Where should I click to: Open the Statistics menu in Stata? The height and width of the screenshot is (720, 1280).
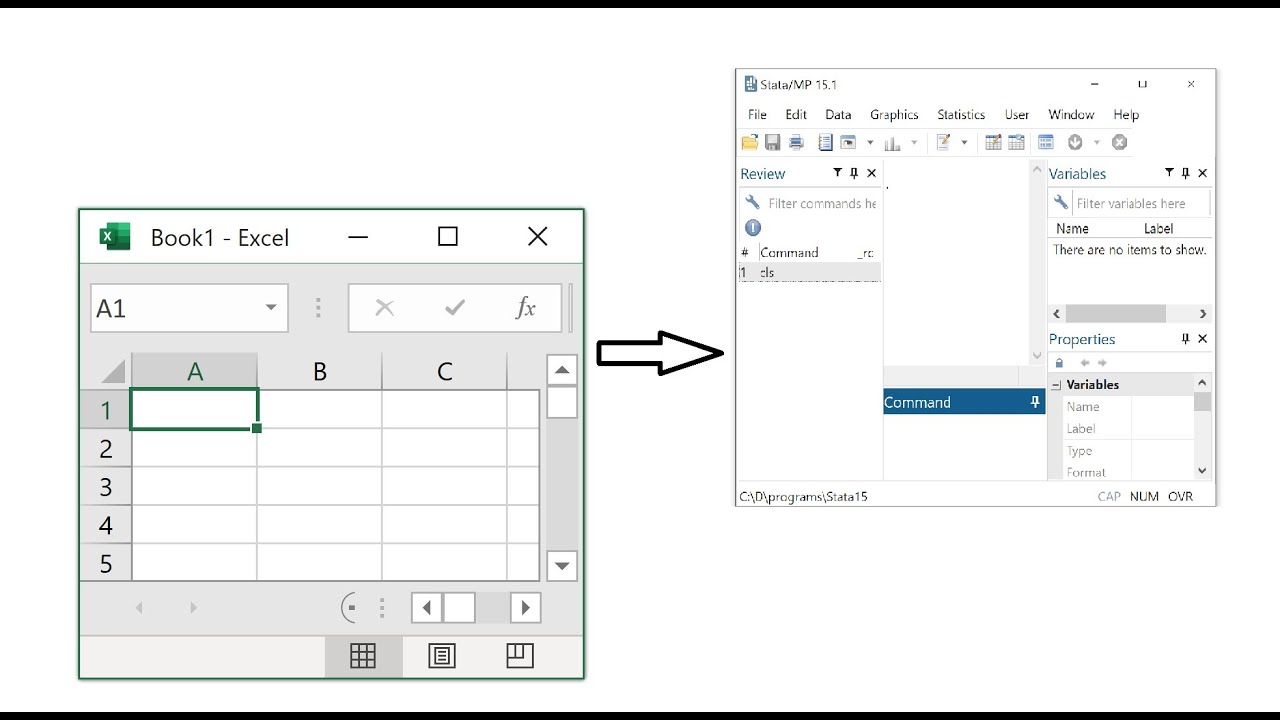click(961, 114)
